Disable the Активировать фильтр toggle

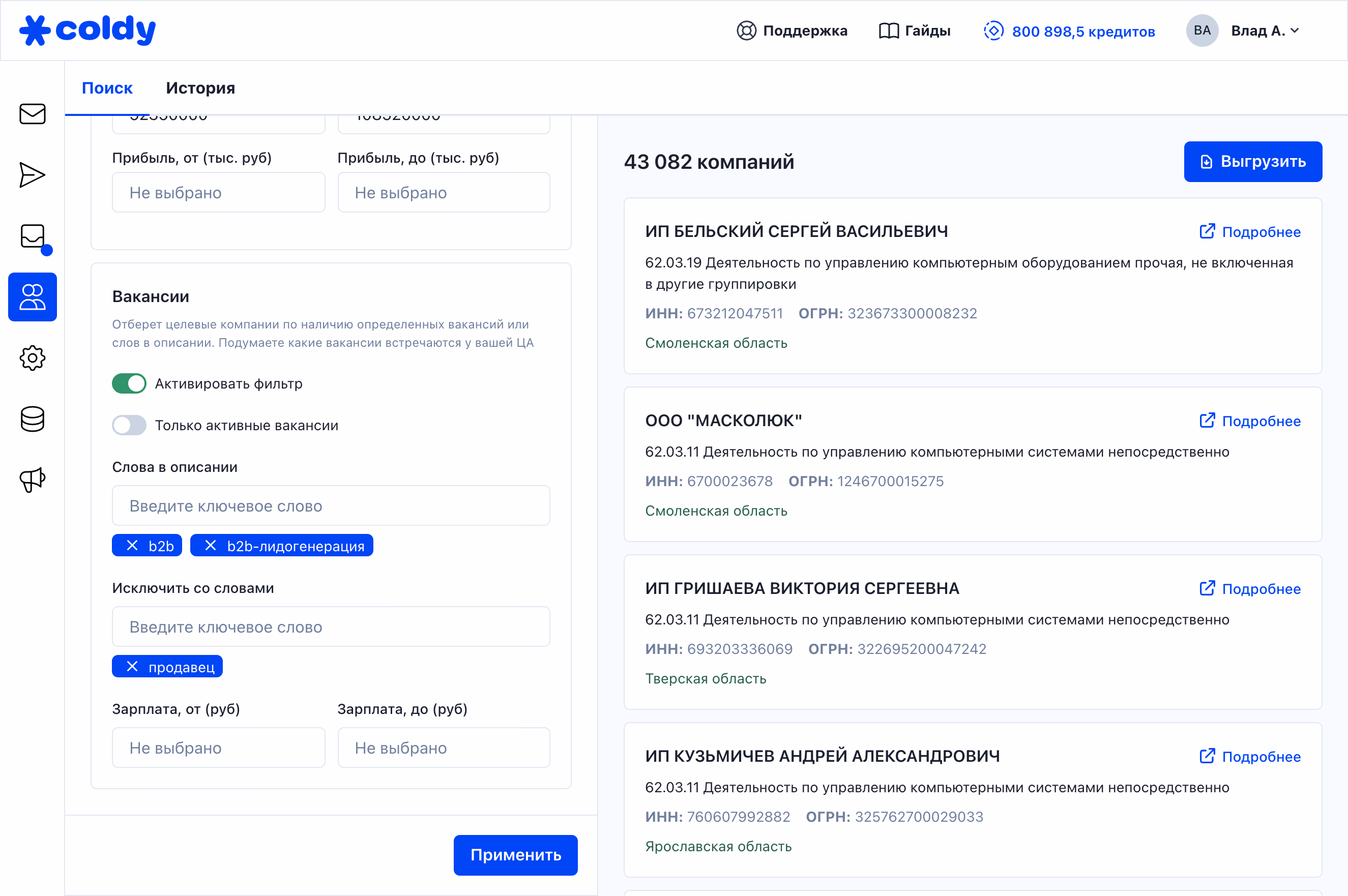pyautogui.click(x=129, y=383)
